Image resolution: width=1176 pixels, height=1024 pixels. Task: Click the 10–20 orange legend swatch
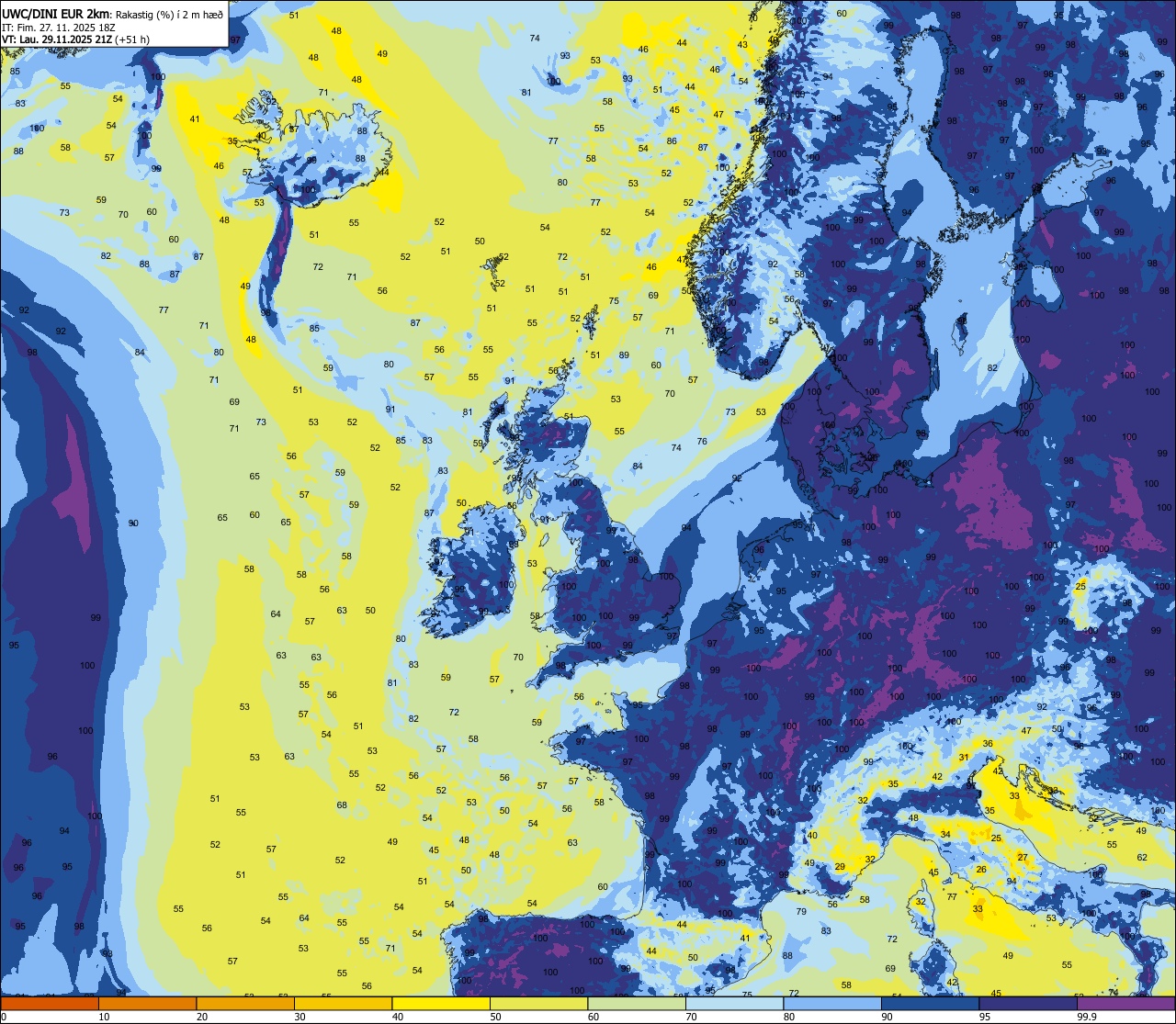tap(147, 1003)
